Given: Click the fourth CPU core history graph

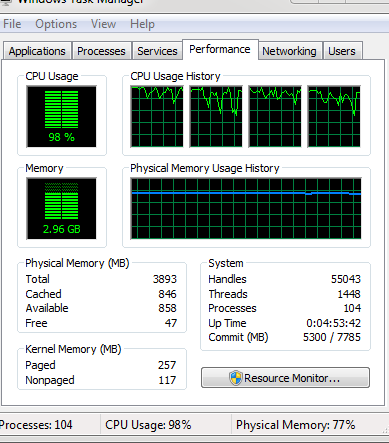Looking at the screenshot, I should coord(334,116).
